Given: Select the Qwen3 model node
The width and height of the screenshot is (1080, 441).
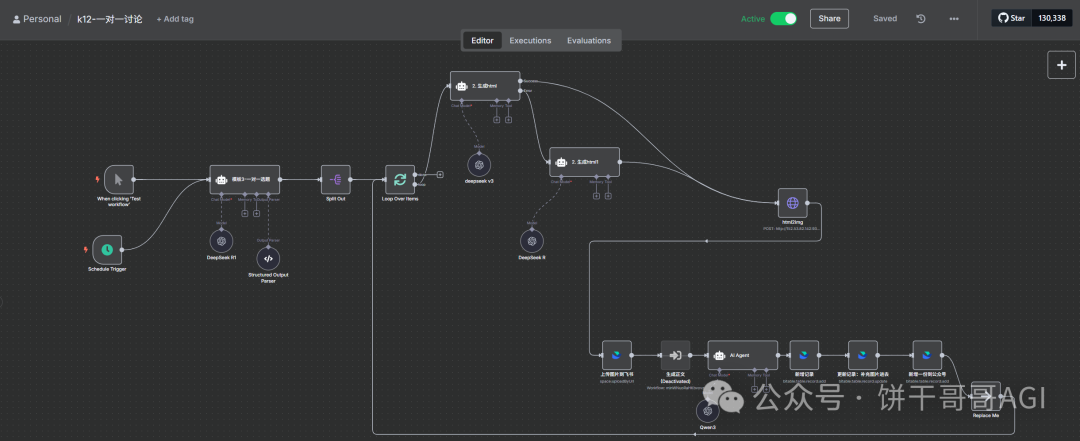Looking at the screenshot, I should [707, 411].
